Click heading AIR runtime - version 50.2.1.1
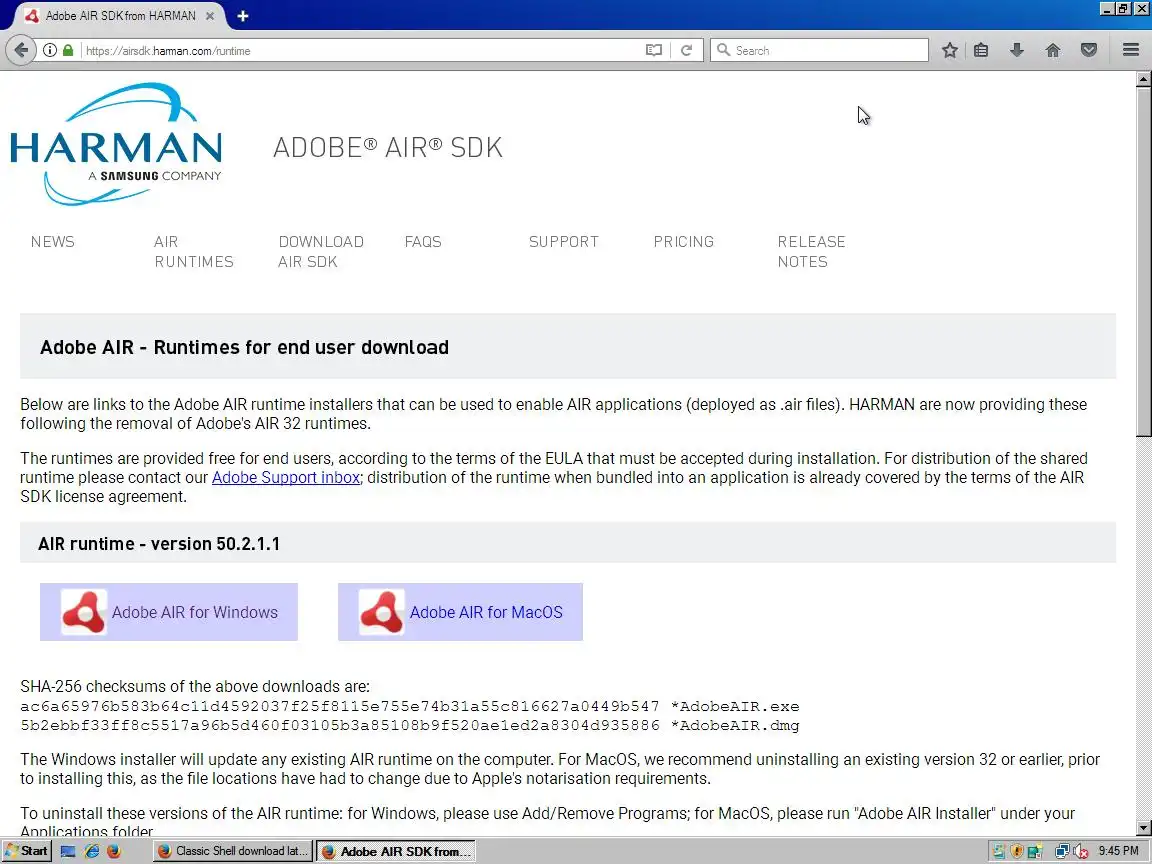This screenshot has width=1152, height=864. pyautogui.click(x=159, y=544)
